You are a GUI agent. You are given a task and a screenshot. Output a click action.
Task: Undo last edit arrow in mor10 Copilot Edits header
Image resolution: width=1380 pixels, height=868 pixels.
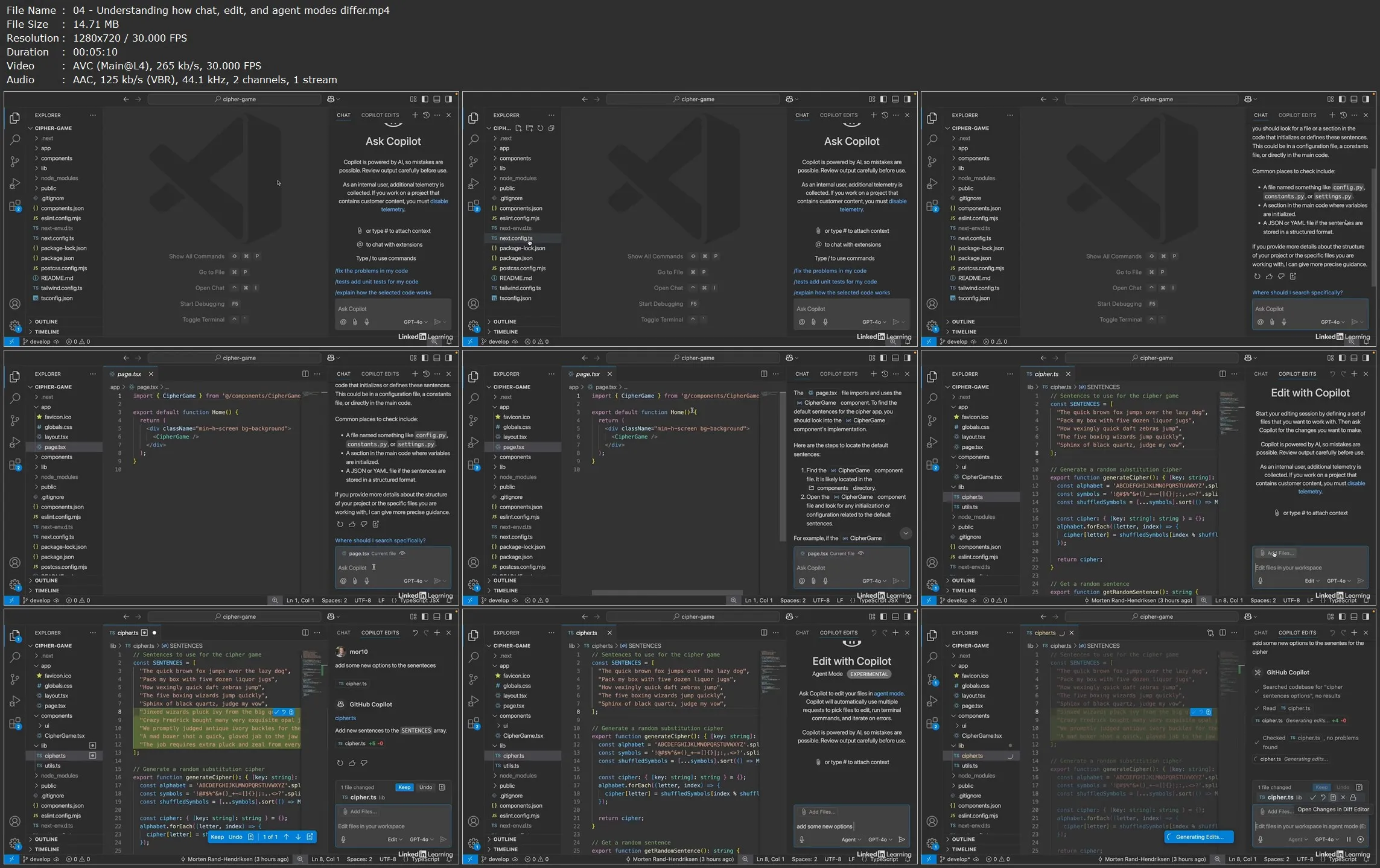coord(415,633)
